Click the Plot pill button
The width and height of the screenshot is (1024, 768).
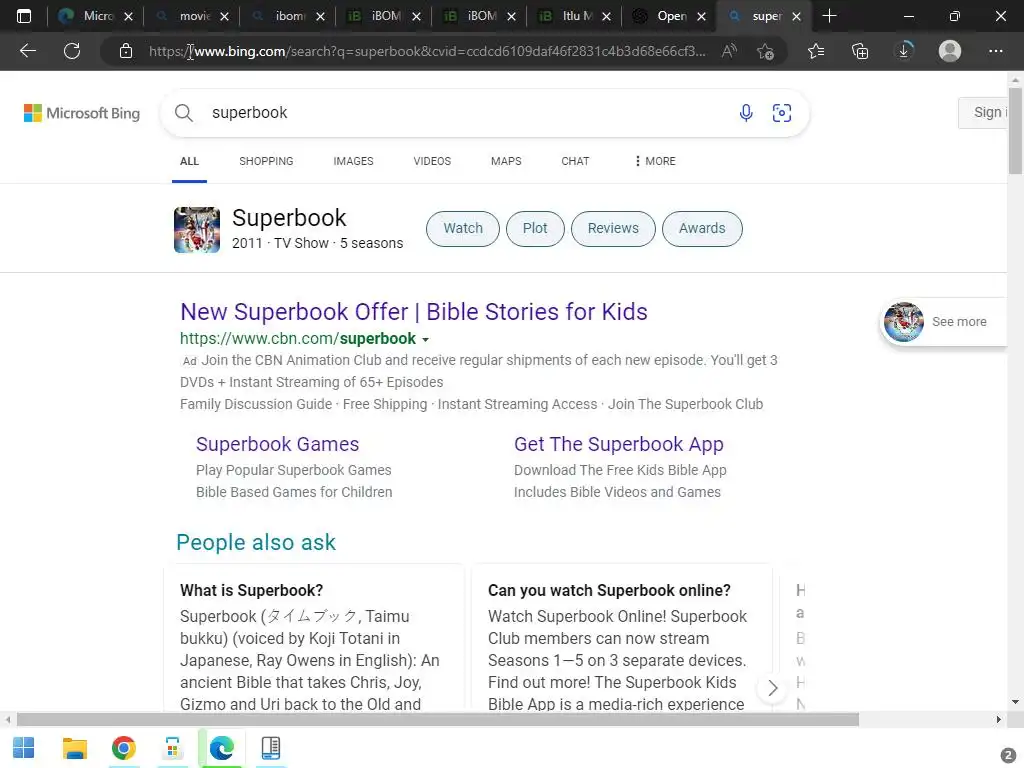[535, 229]
